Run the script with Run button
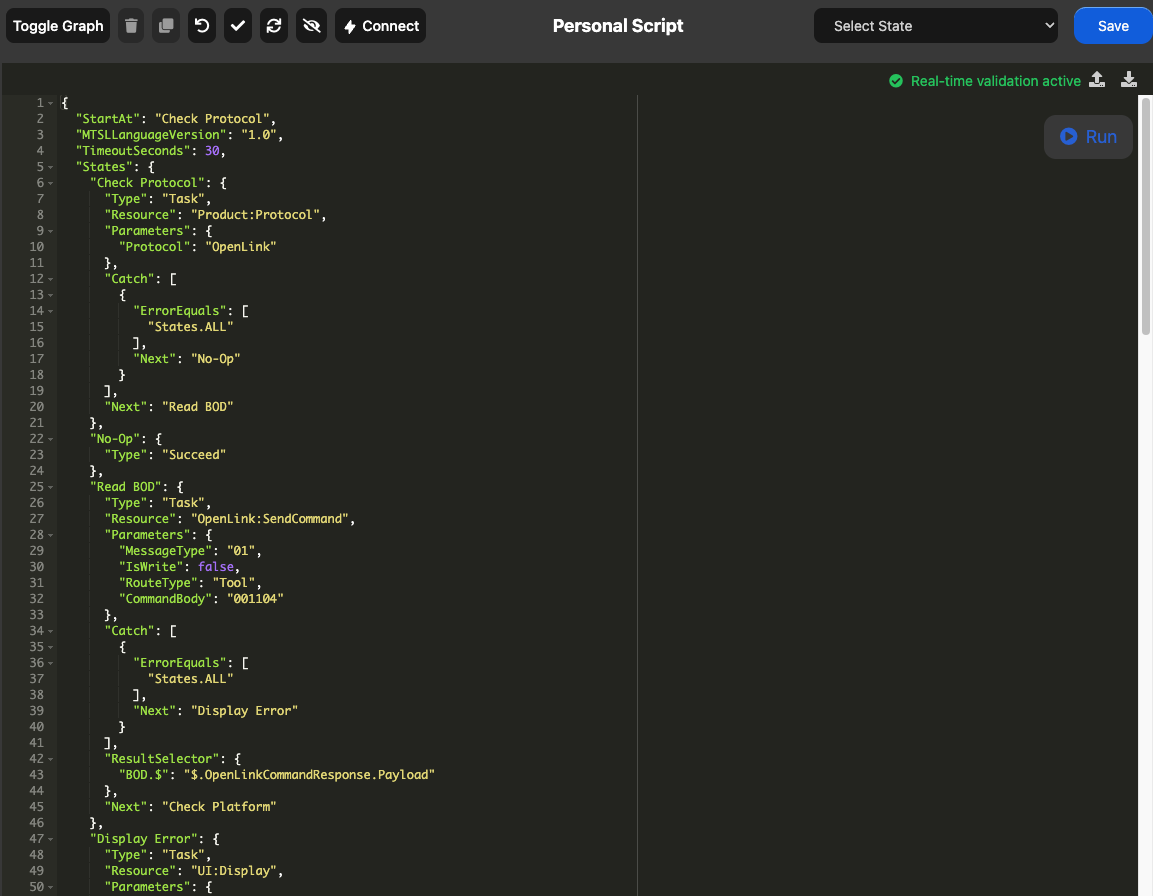The image size is (1153, 896). click(1088, 137)
